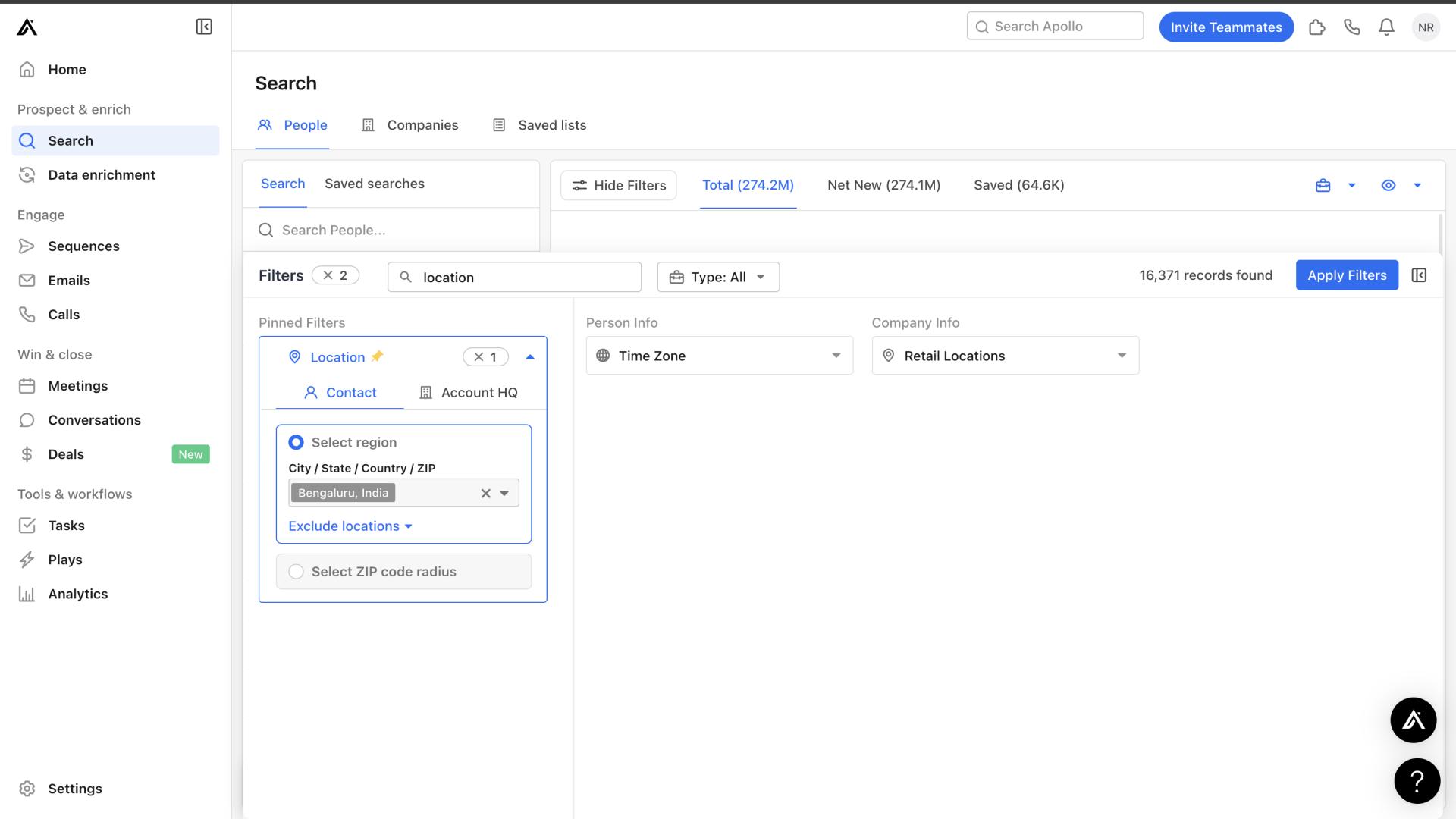Select the Contact location tab
1456x819 pixels.
coord(340,393)
